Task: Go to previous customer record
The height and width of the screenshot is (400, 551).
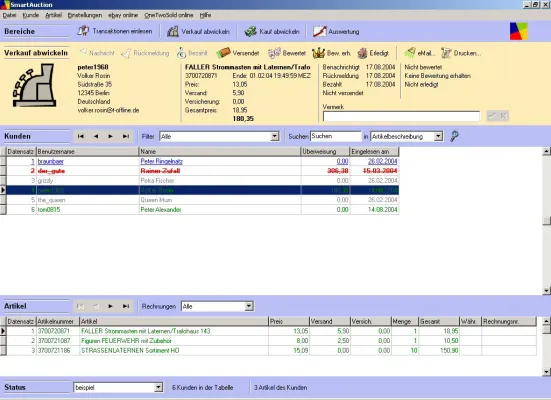Action: [96, 136]
